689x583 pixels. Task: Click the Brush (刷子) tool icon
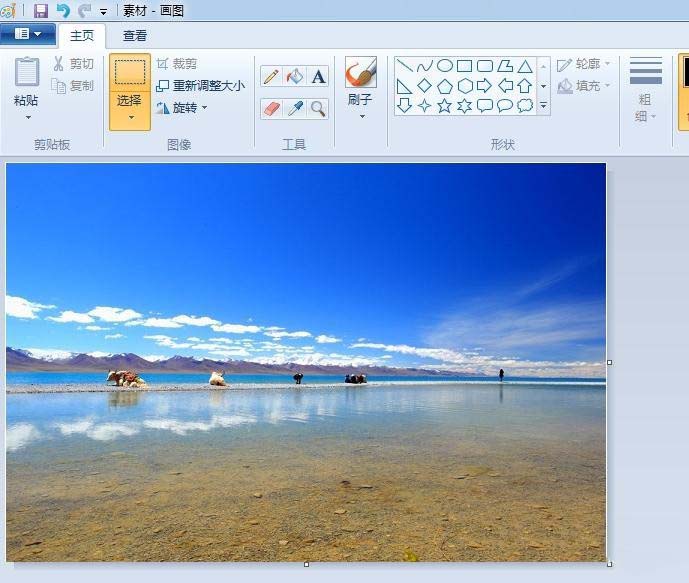(x=361, y=72)
